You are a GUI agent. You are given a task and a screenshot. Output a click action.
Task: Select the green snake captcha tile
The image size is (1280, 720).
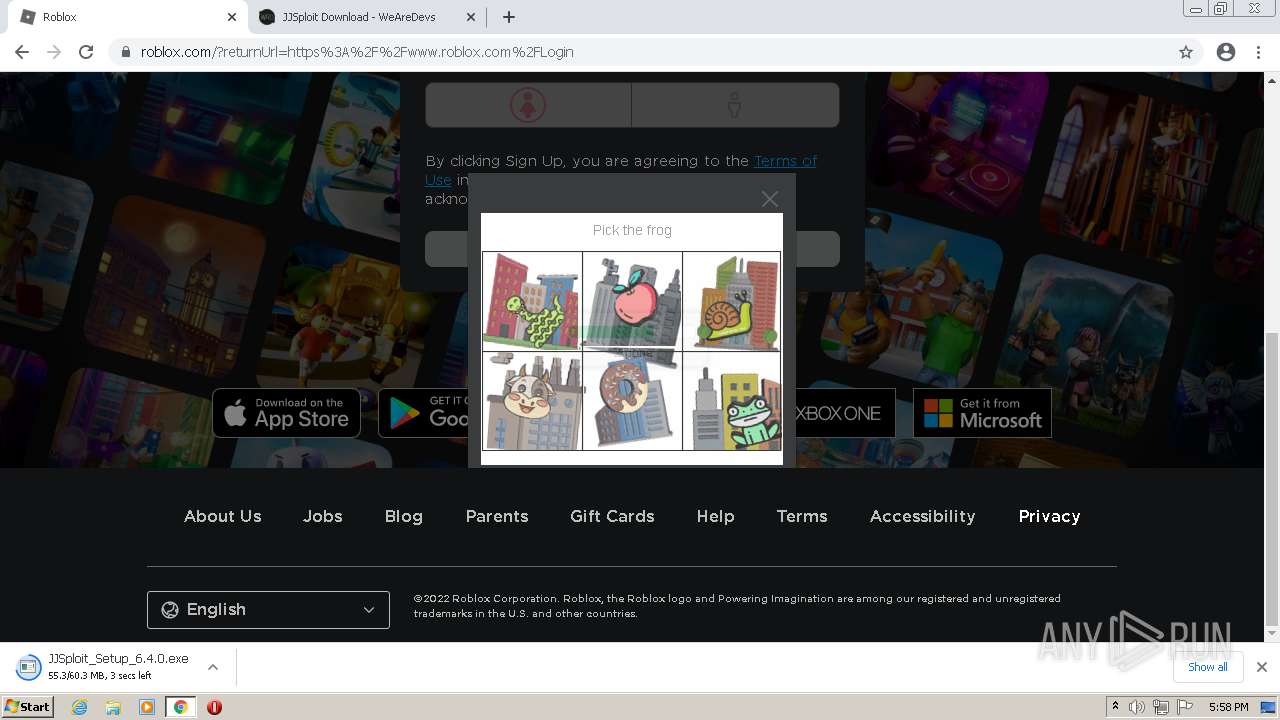pos(532,301)
